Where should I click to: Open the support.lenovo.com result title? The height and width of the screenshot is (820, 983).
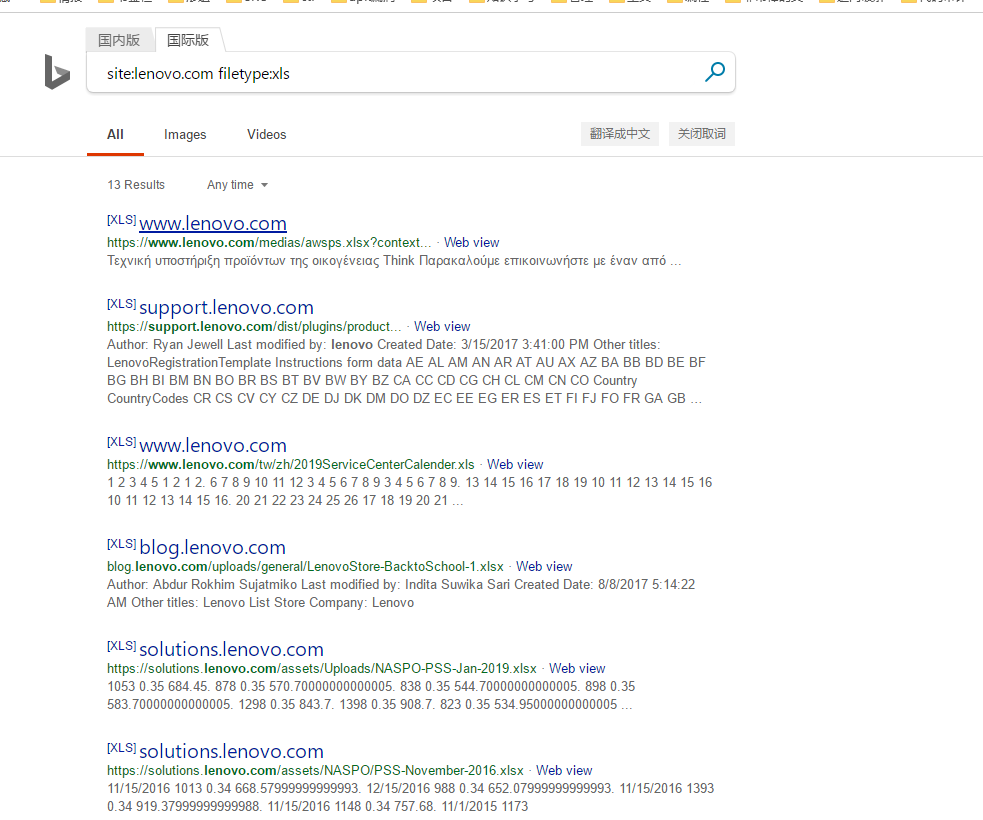pos(226,307)
